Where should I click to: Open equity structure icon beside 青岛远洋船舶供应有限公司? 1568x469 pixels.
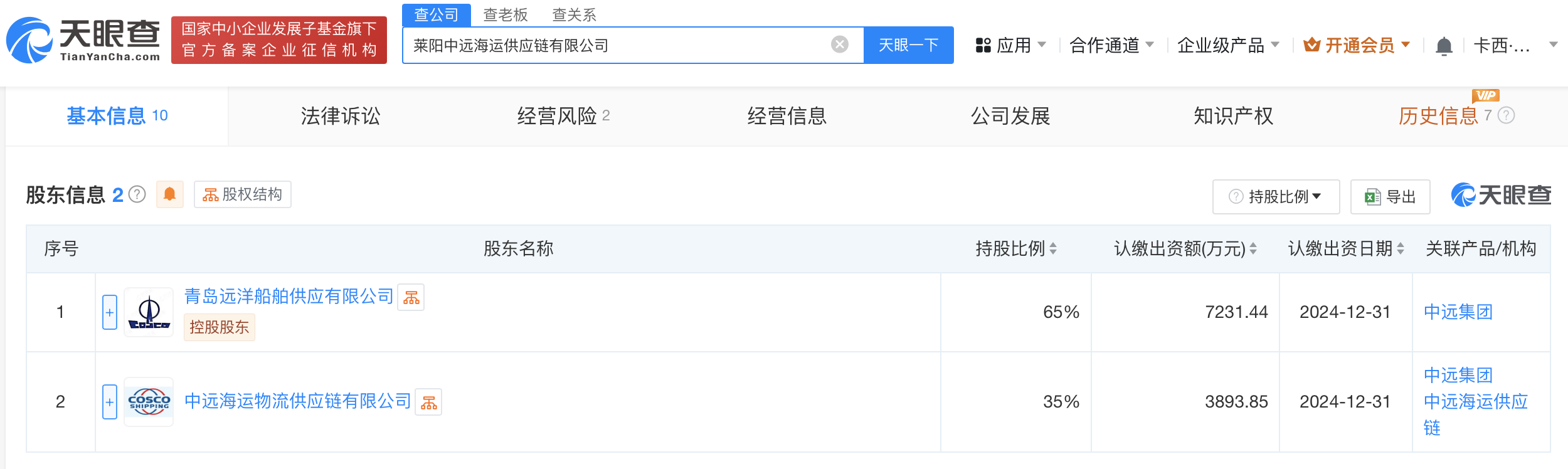411,297
